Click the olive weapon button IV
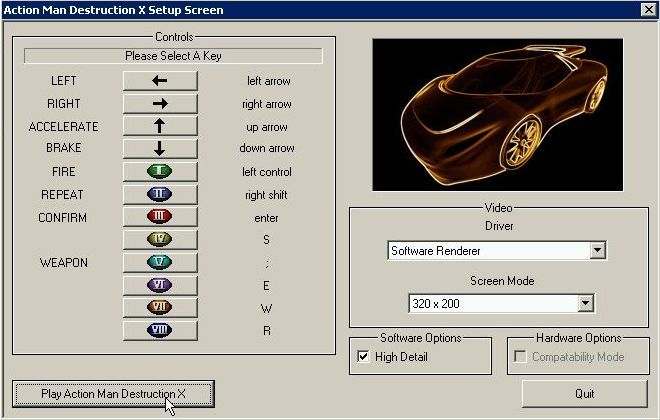This screenshot has width=660, height=420. (x=160, y=239)
